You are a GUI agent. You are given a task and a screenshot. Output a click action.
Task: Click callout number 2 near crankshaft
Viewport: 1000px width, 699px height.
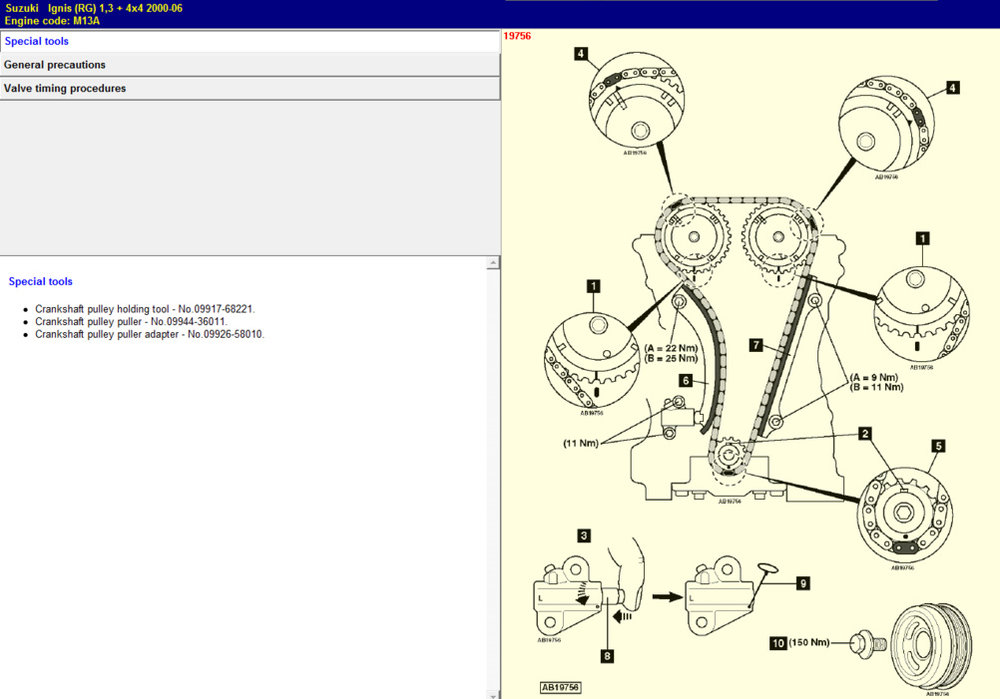pyautogui.click(x=865, y=434)
